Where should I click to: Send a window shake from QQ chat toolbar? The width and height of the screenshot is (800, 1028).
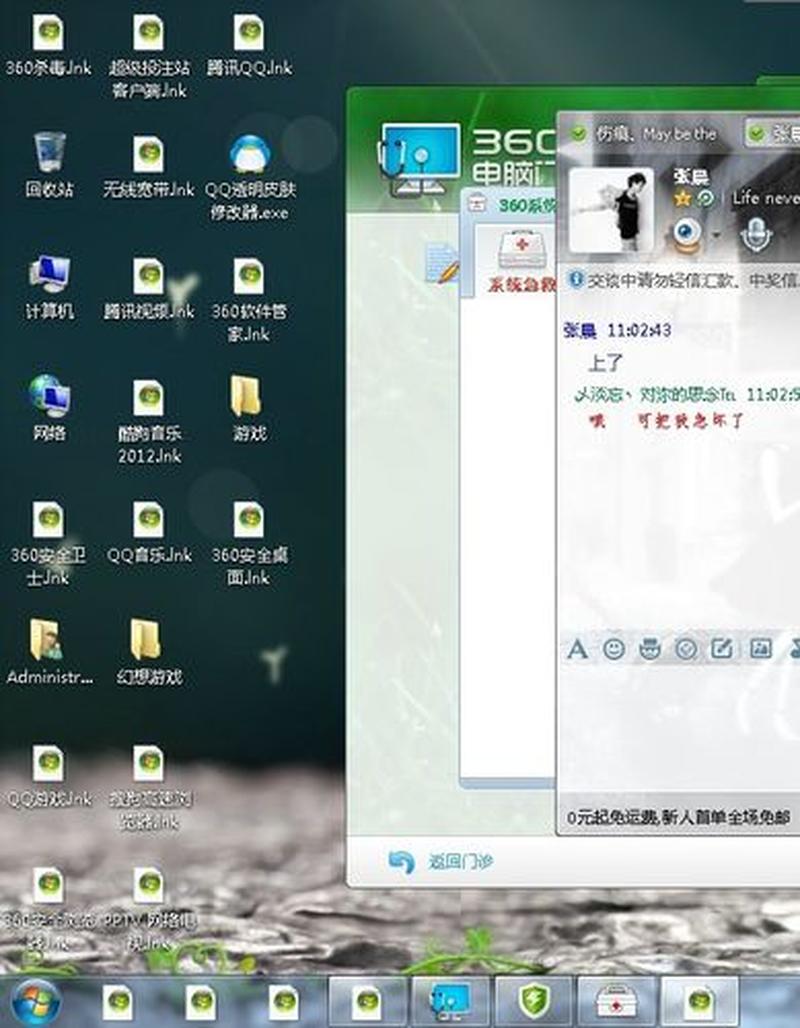[687, 649]
